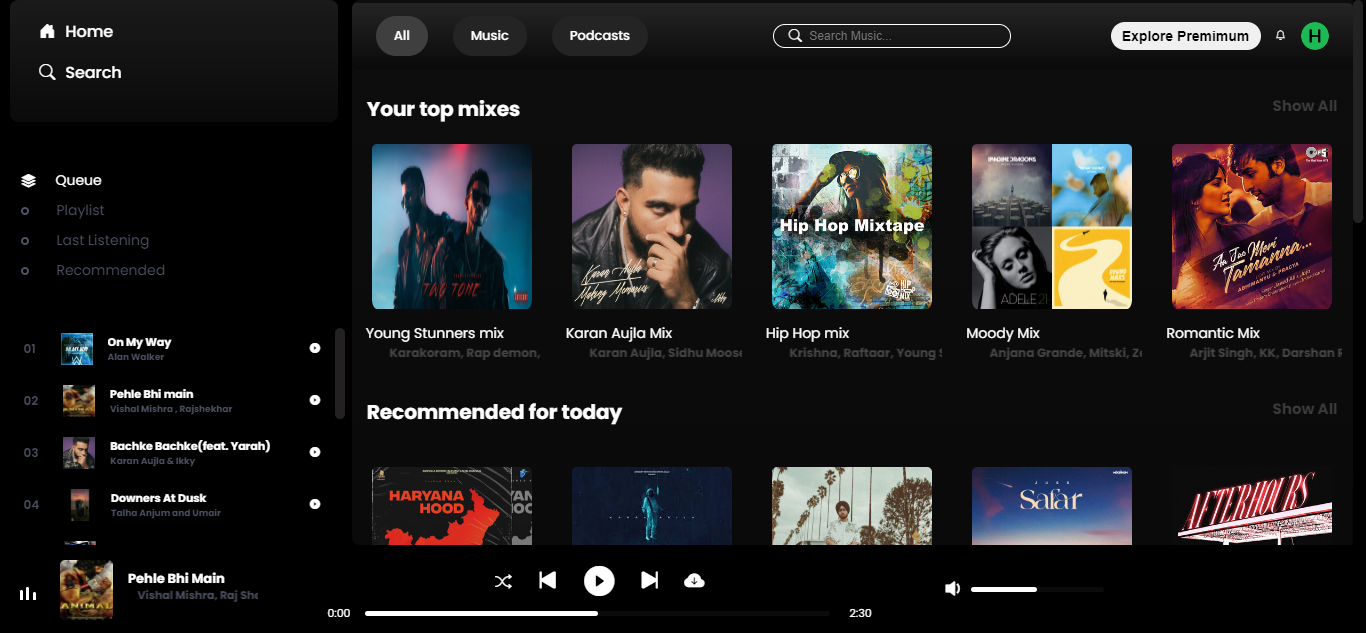This screenshot has width=1366, height=633.
Task: Click the song progress bar
Action: click(x=596, y=613)
